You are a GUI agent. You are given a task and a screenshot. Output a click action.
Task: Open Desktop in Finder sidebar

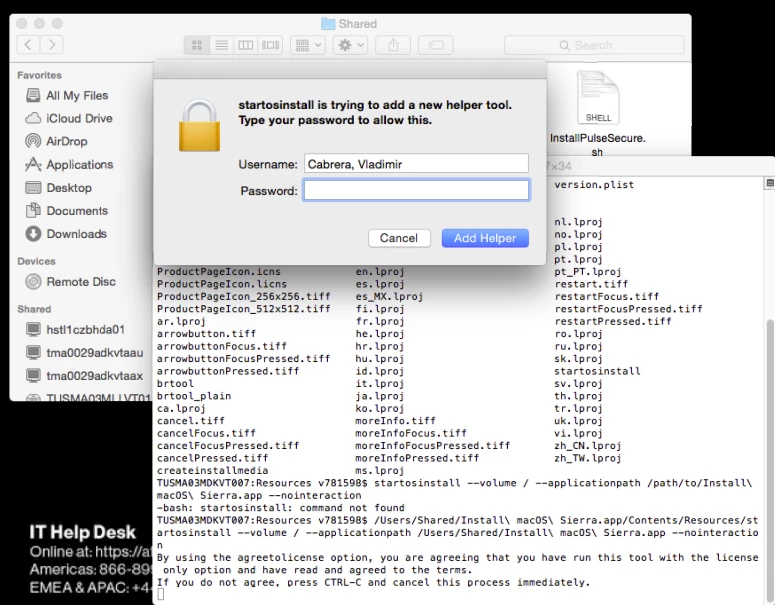coord(69,188)
